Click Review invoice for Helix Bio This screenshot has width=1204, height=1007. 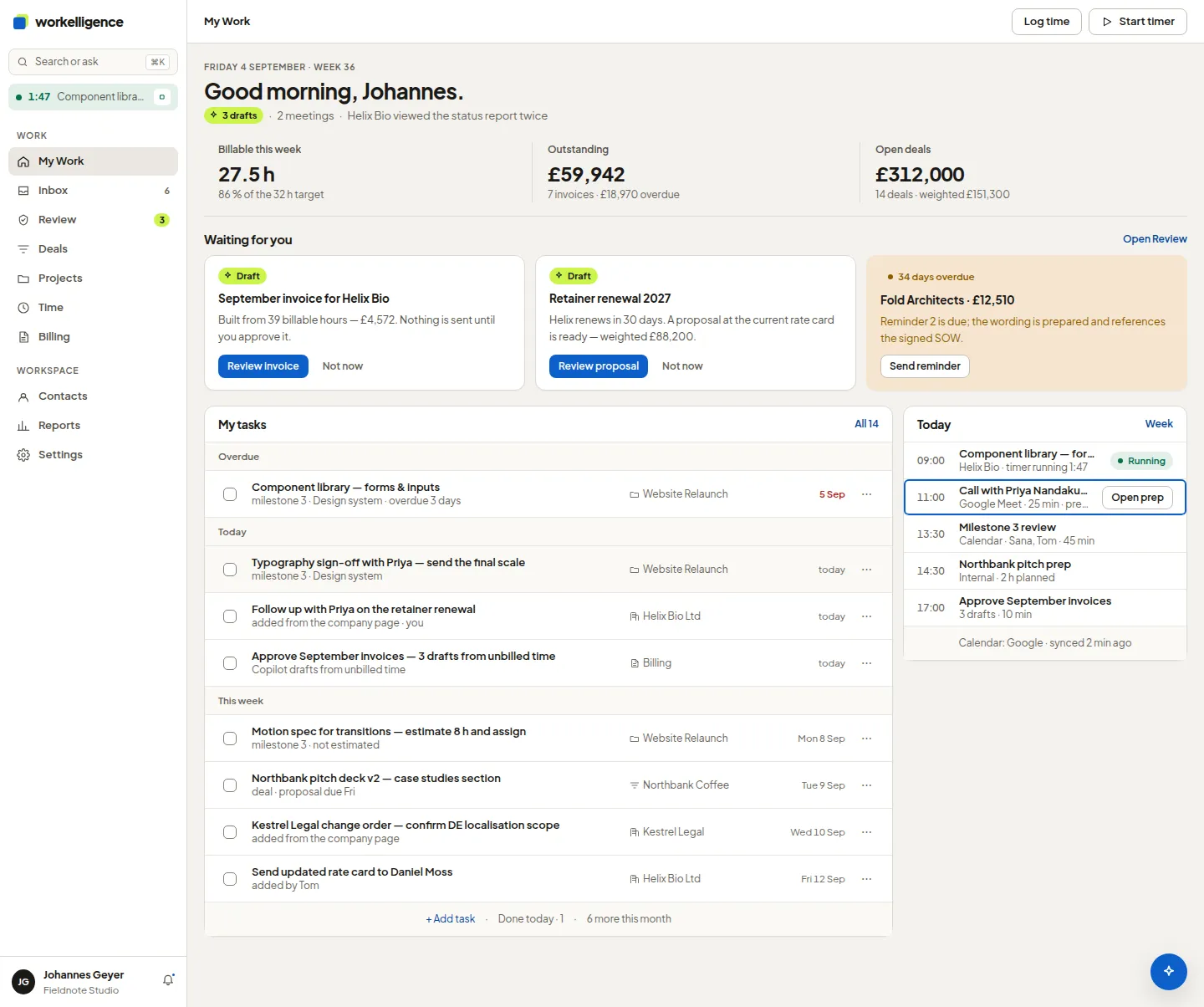click(x=263, y=366)
